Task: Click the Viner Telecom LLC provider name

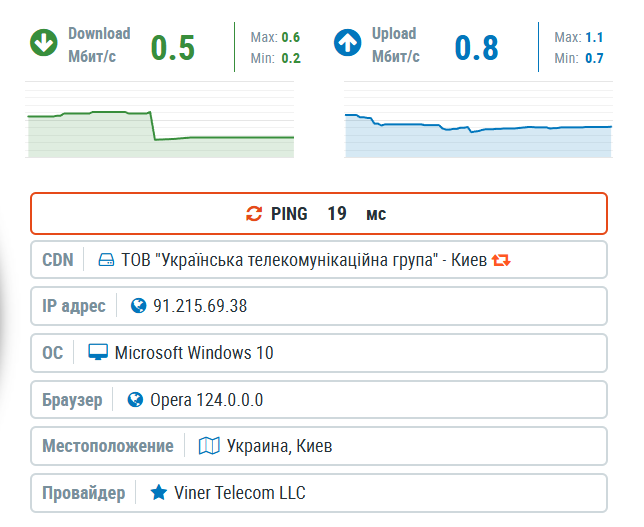Action: (240, 493)
